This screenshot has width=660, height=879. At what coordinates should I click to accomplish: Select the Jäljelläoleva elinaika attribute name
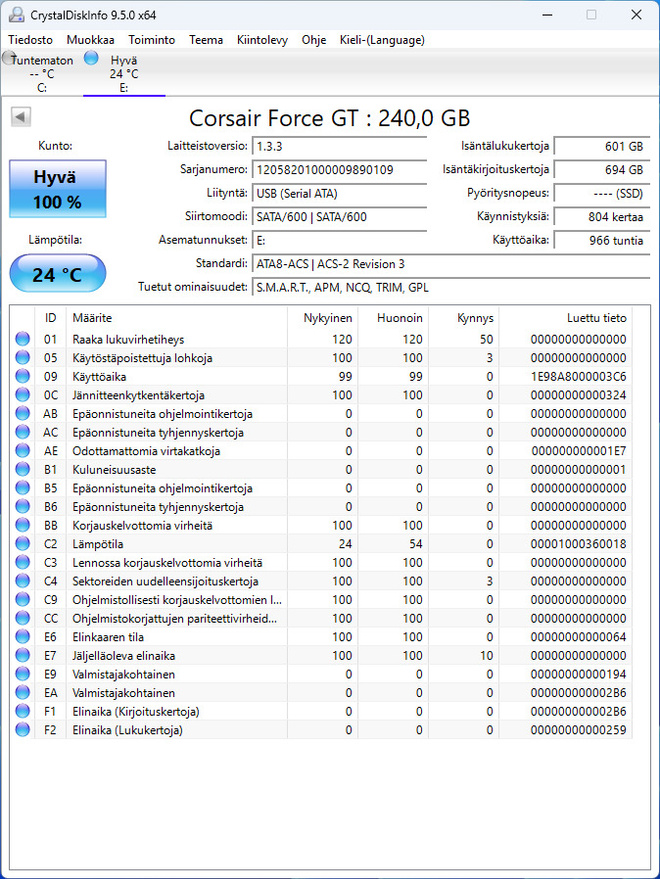(123, 656)
